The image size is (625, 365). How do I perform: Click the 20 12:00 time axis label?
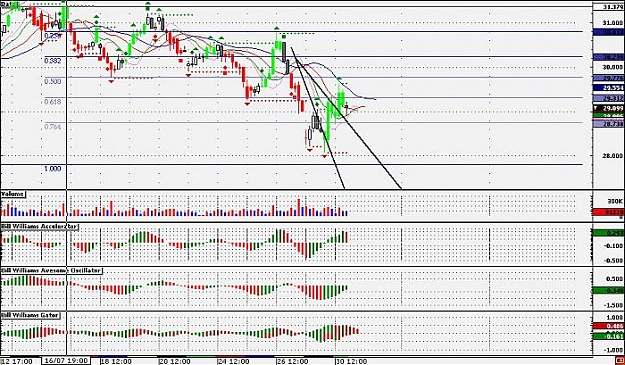coord(175,361)
